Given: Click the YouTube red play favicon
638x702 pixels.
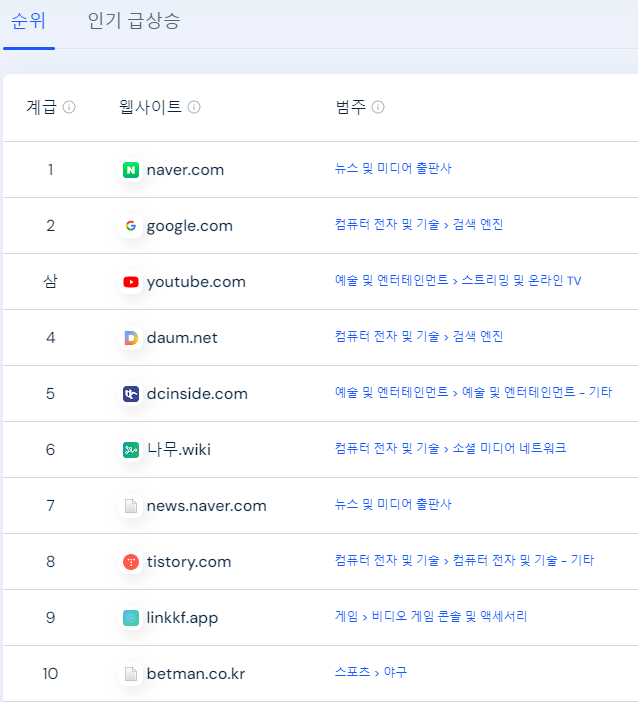Looking at the screenshot, I should [131, 282].
